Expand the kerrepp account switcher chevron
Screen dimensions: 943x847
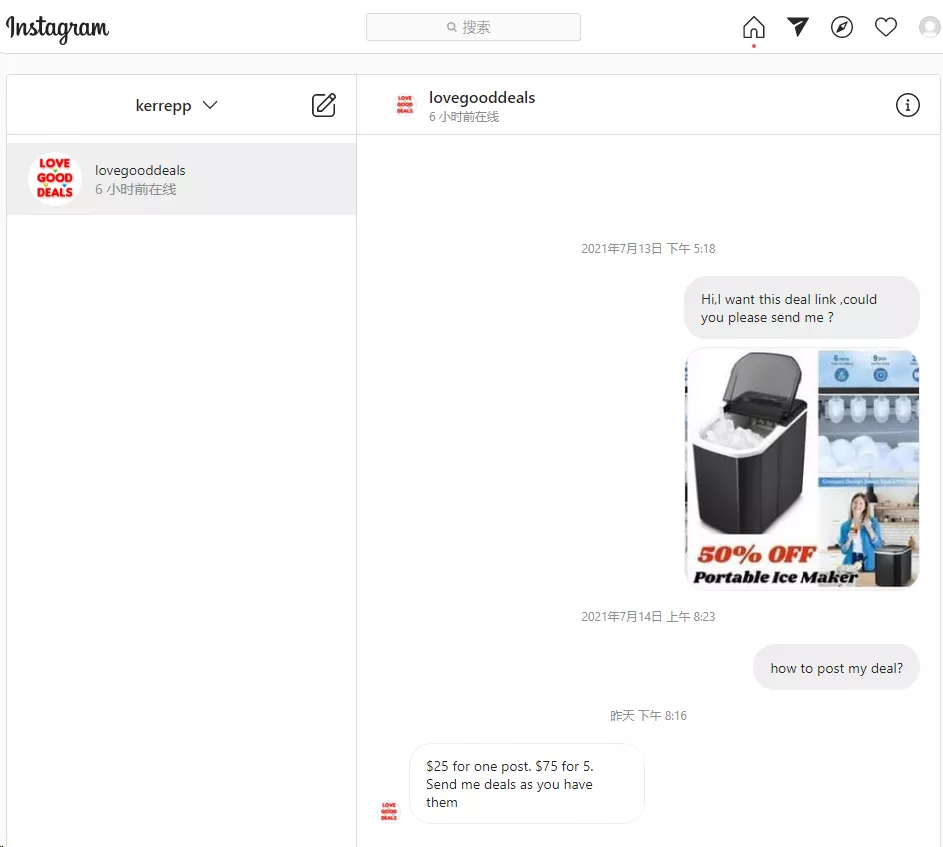(x=210, y=105)
